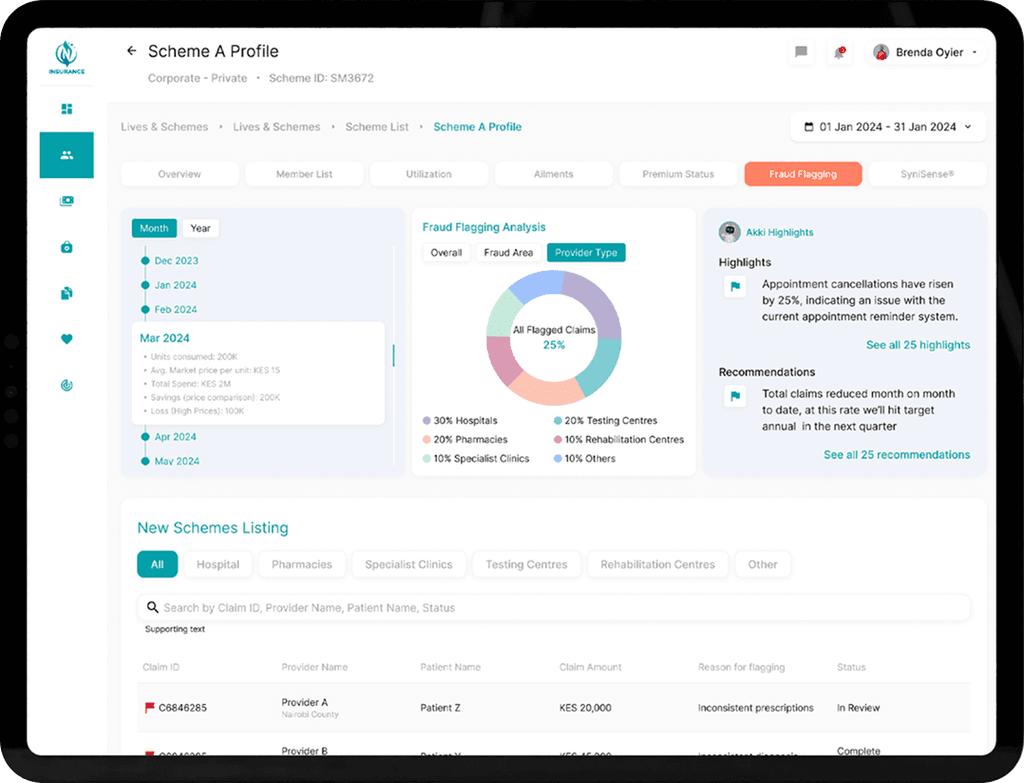Select Overall fraud analysis view

pyautogui.click(x=446, y=253)
